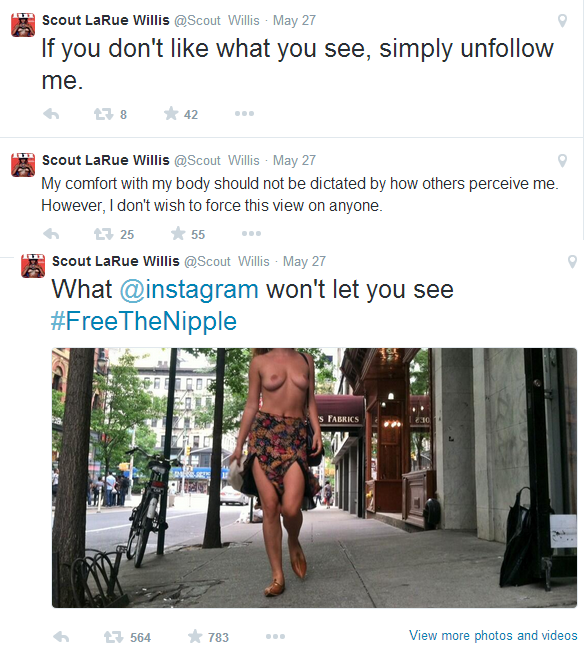This screenshot has height=660, width=584.
Task: Open the #FreeTheNipple hashtag
Action: pyautogui.click(x=144, y=321)
